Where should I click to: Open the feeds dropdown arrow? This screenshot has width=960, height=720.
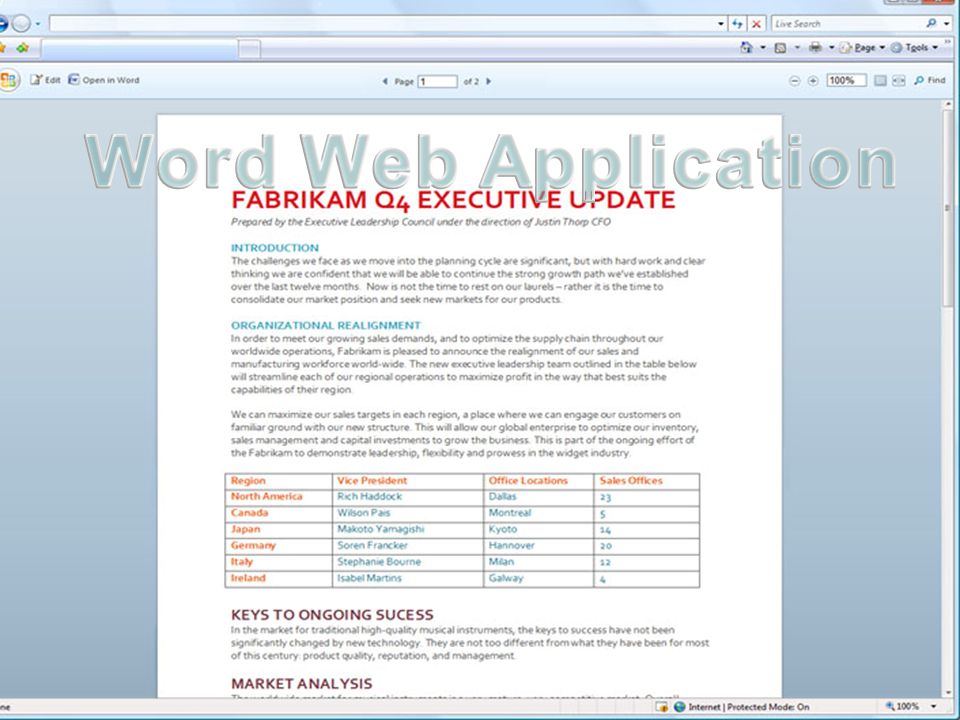point(797,47)
